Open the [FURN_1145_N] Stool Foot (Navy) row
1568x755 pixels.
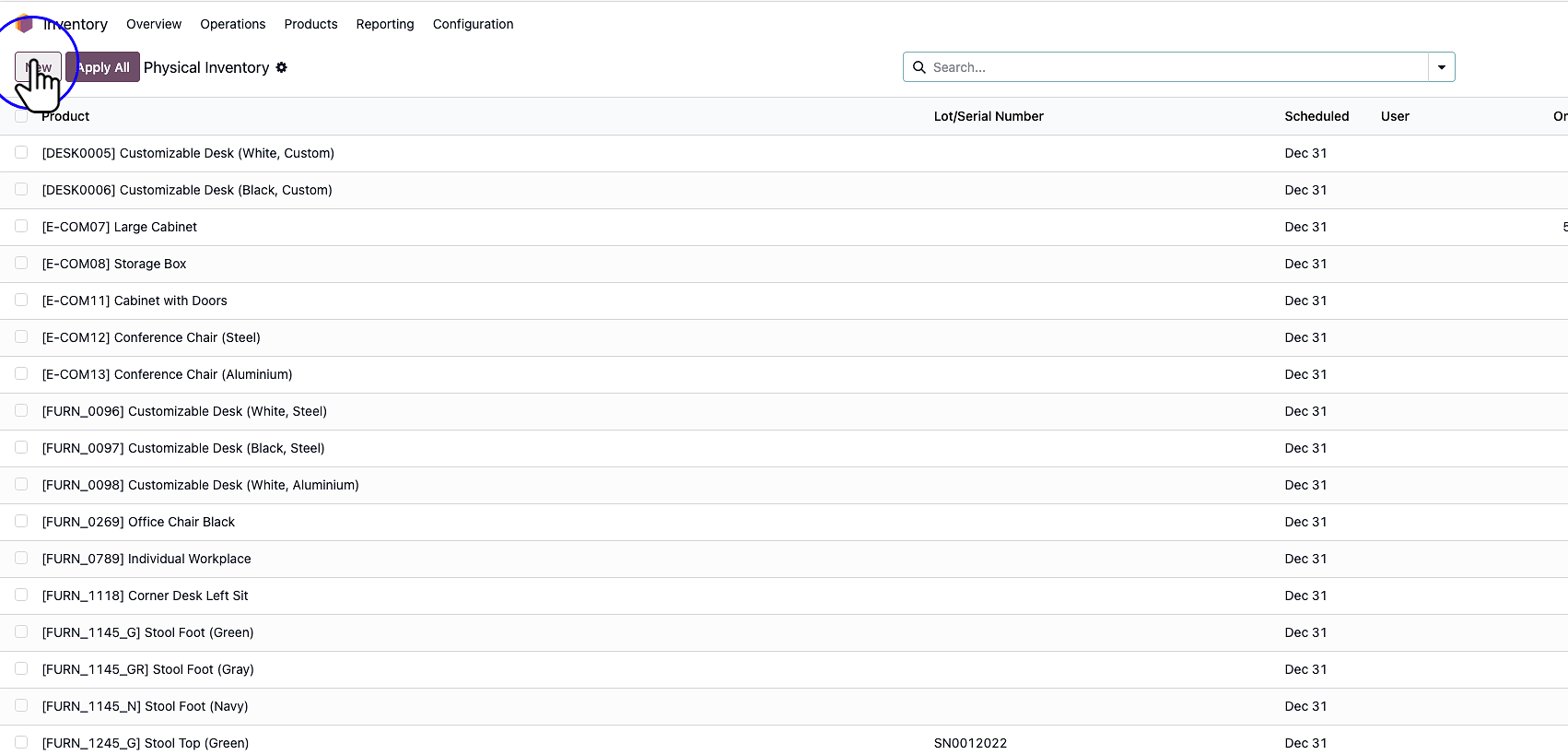pyautogui.click(x=784, y=706)
